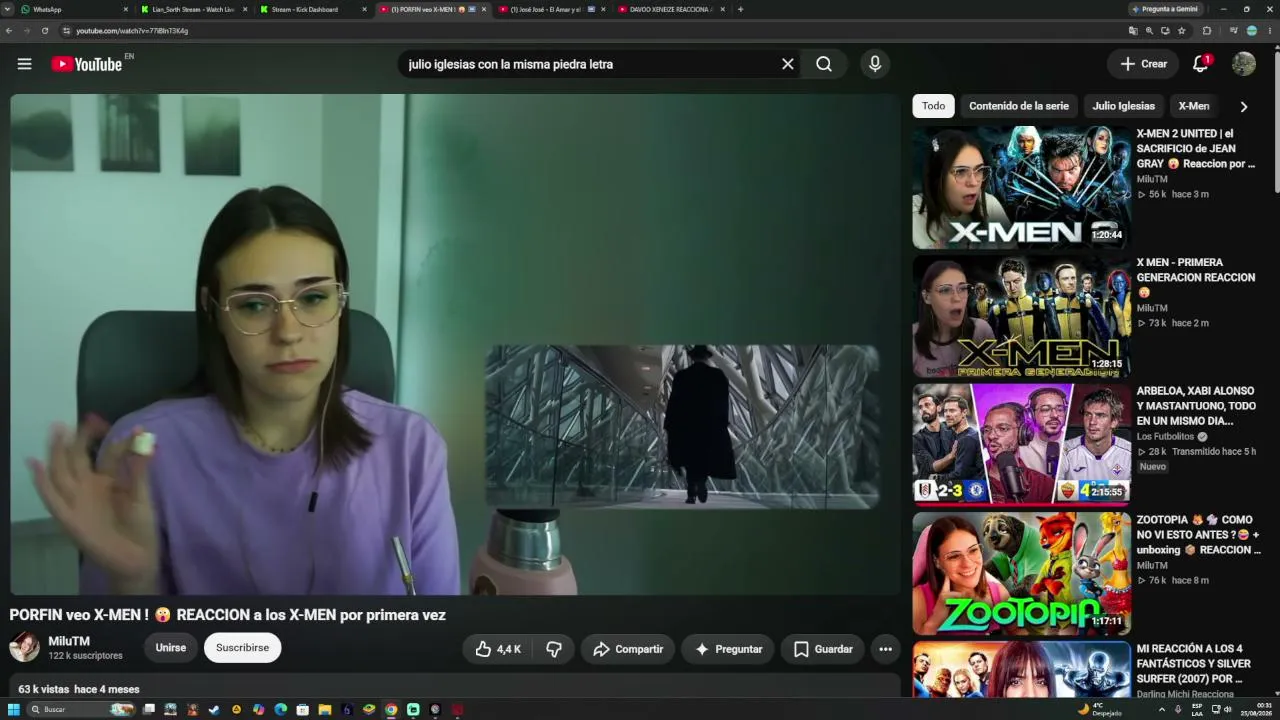This screenshot has width=1280, height=720.
Task: Open the Los Futbolitos channel
Action: coord(1166,437)
